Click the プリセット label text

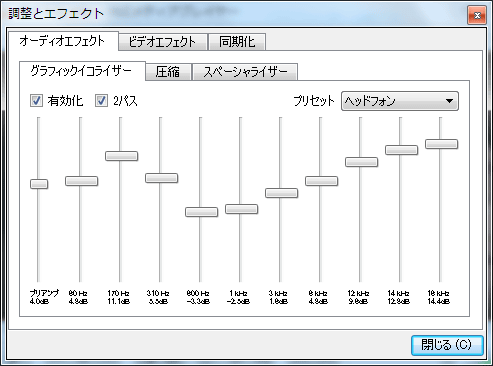(x=314, y=101)
